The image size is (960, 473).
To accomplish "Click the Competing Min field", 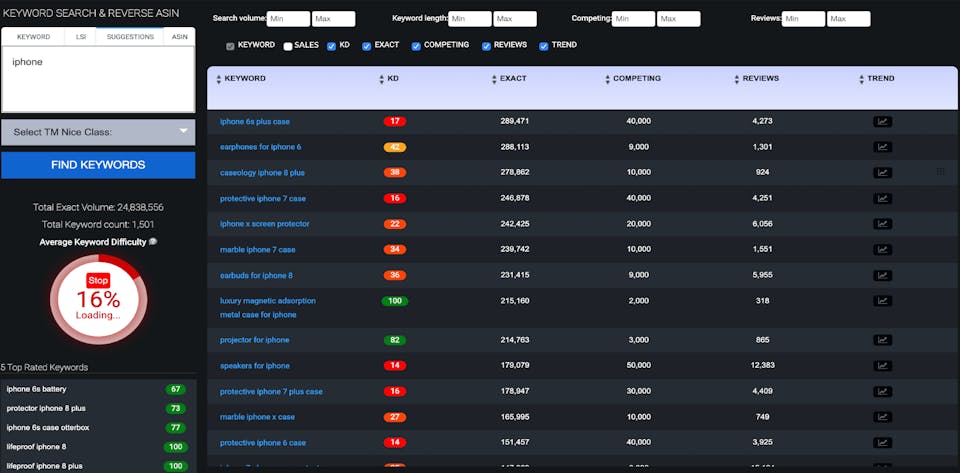I will 633,19.
